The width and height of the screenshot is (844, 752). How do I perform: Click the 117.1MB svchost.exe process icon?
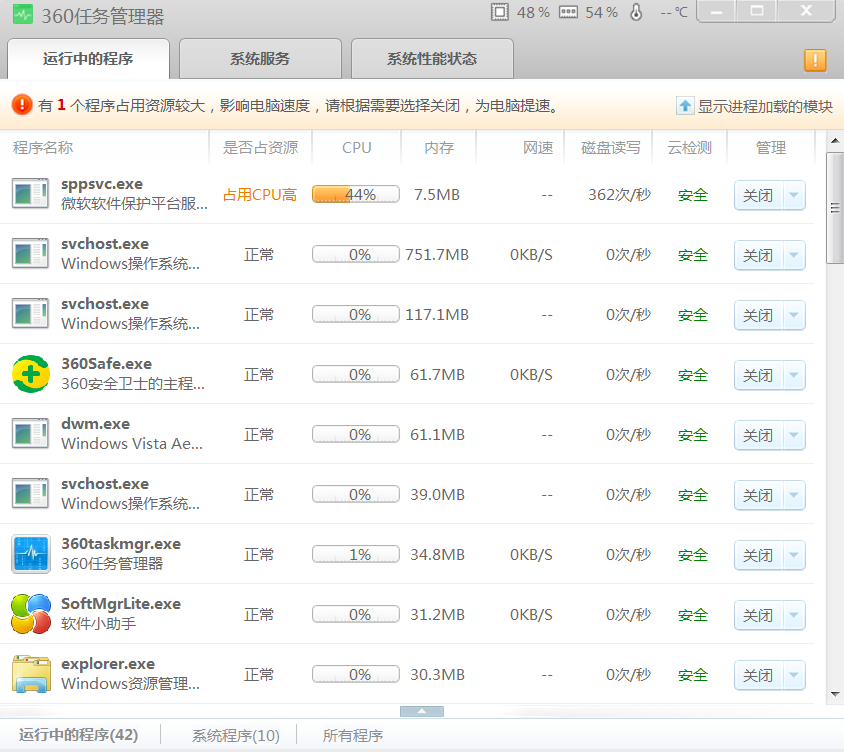pyautogui.click(x=31, y=314)
